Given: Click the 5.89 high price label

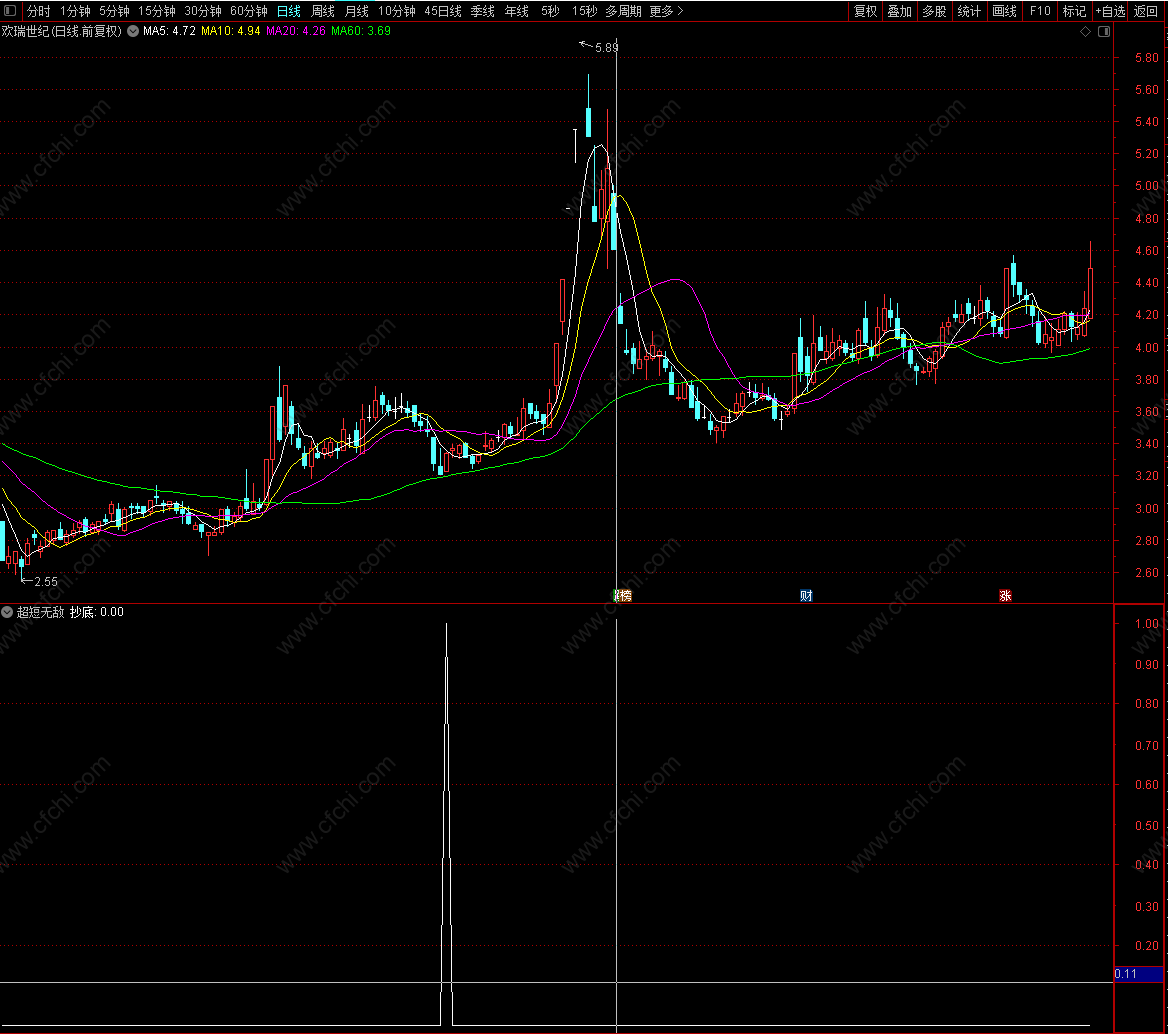Looking at the screenshot, I should click(x=606, y=48).
